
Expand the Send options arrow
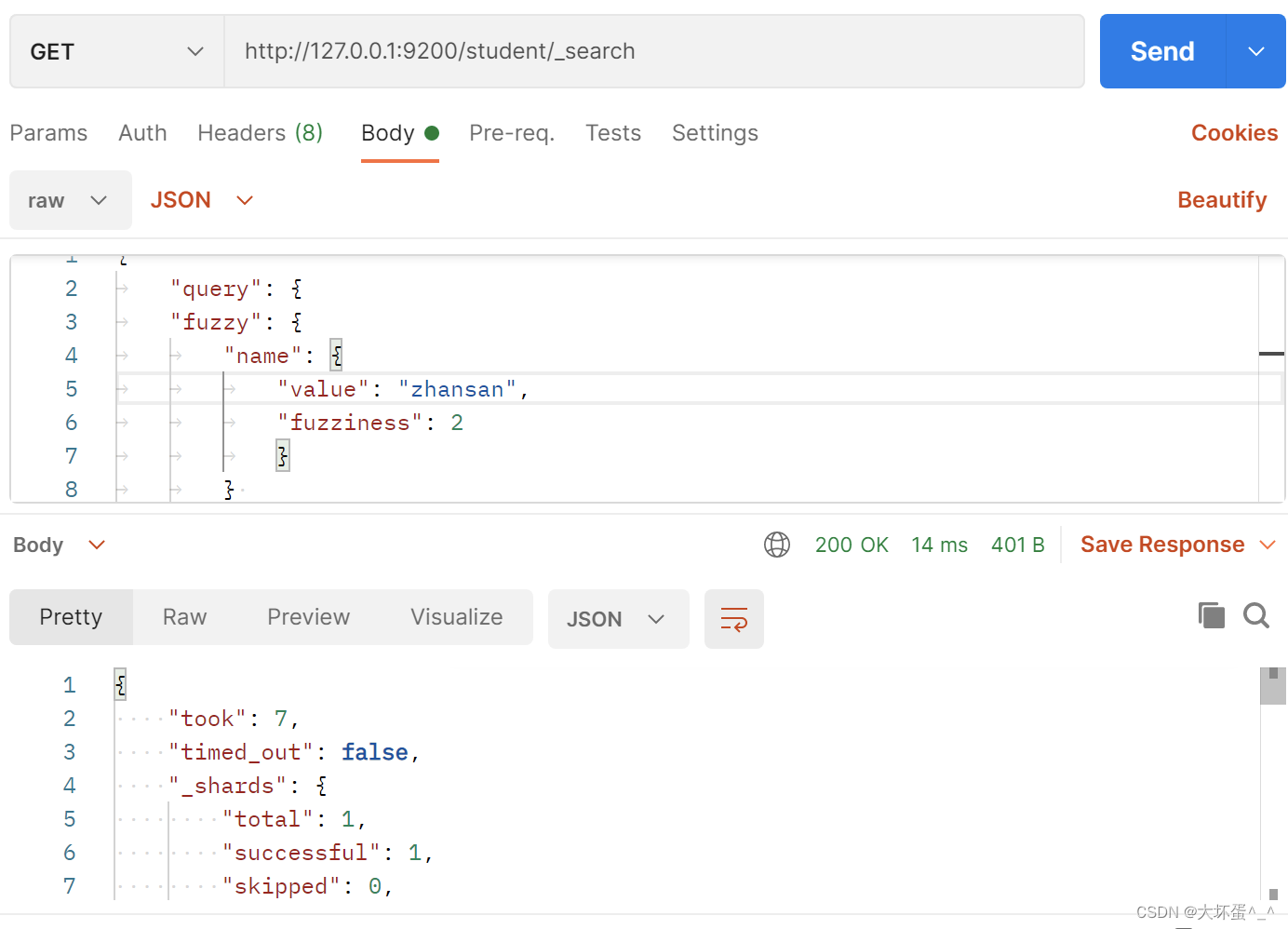[x=1256, y=51]
